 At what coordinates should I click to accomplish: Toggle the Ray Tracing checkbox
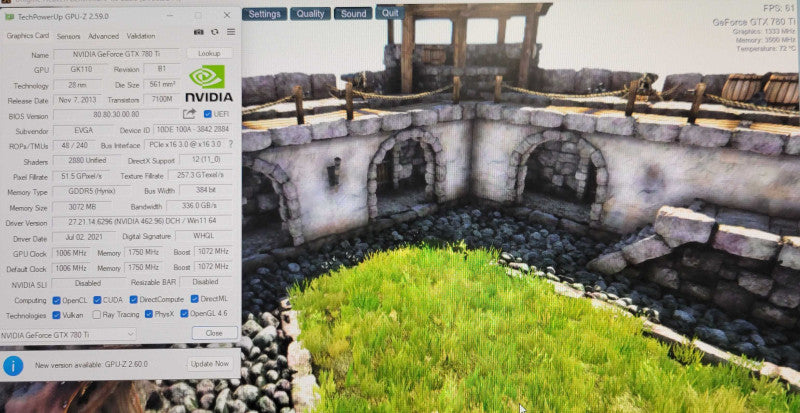click(96, 314)
